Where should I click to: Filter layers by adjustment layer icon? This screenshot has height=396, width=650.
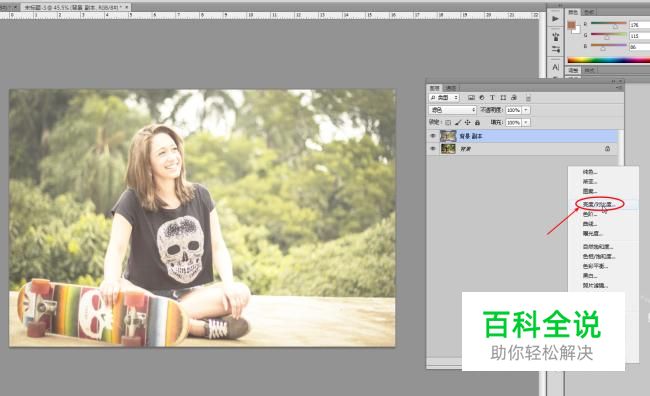482,98
